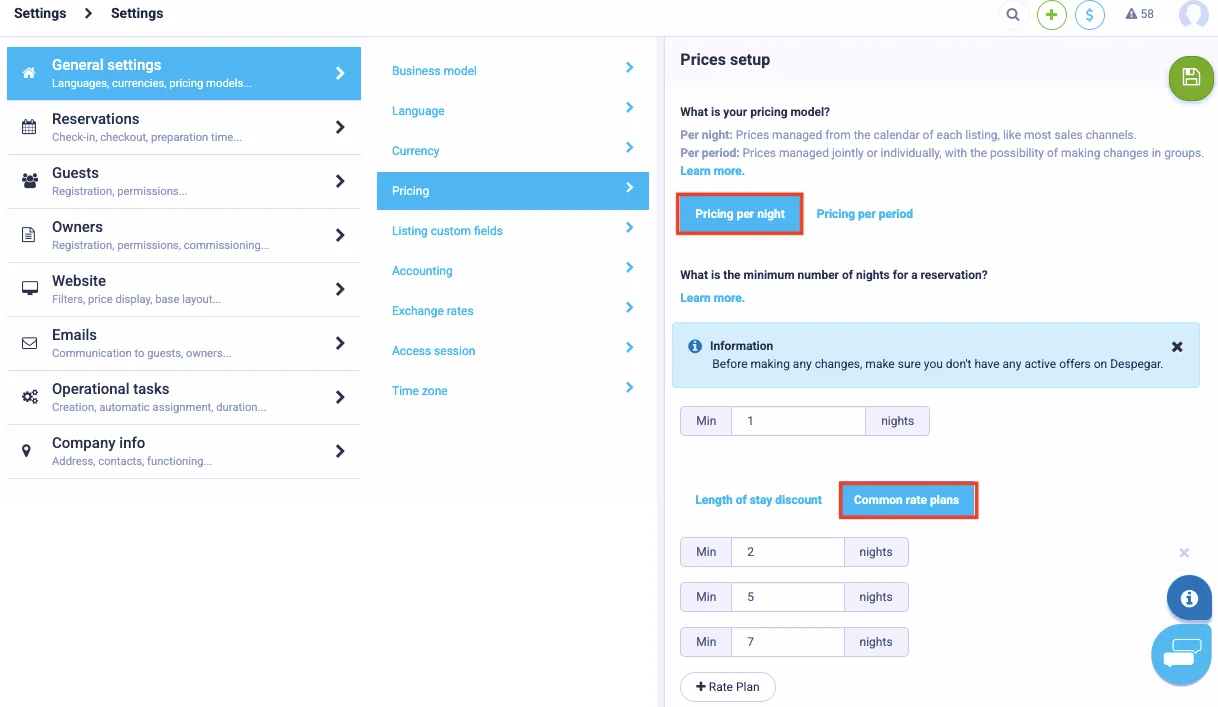Dismiss the Information alert banner
Screen dimensions: 1218x707
coord(1177,346)
